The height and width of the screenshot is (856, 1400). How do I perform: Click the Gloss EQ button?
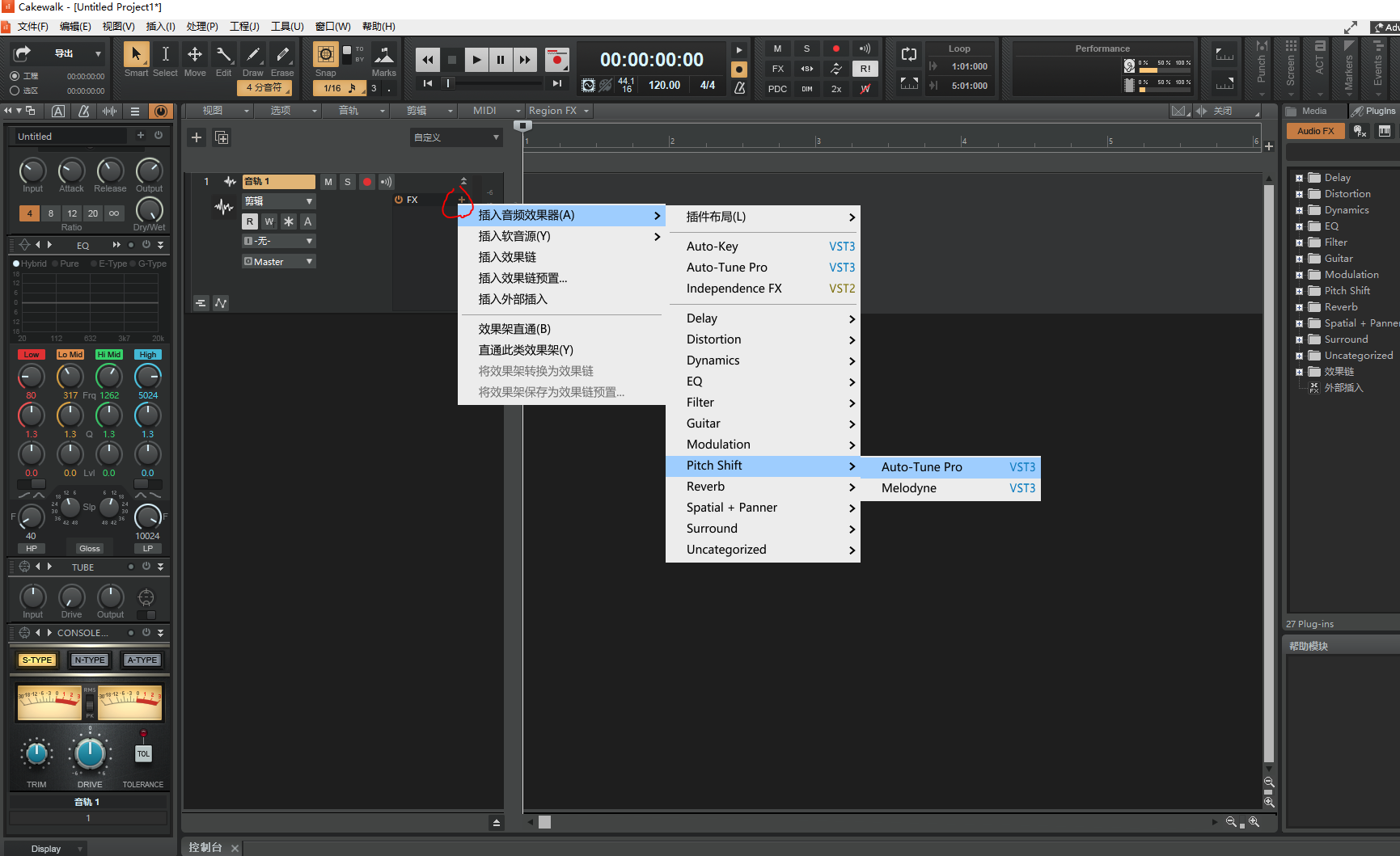(90, 548)
